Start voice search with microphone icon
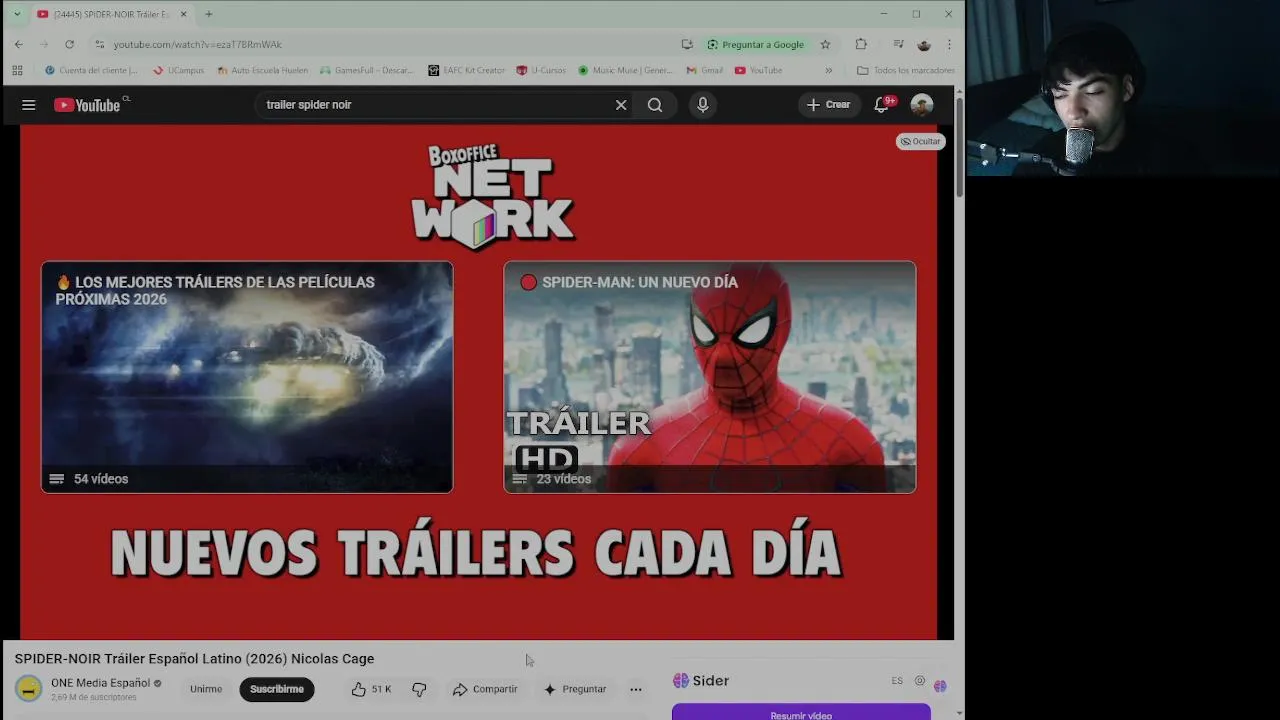Screen dimensions: 1280x720 [703, 105]
